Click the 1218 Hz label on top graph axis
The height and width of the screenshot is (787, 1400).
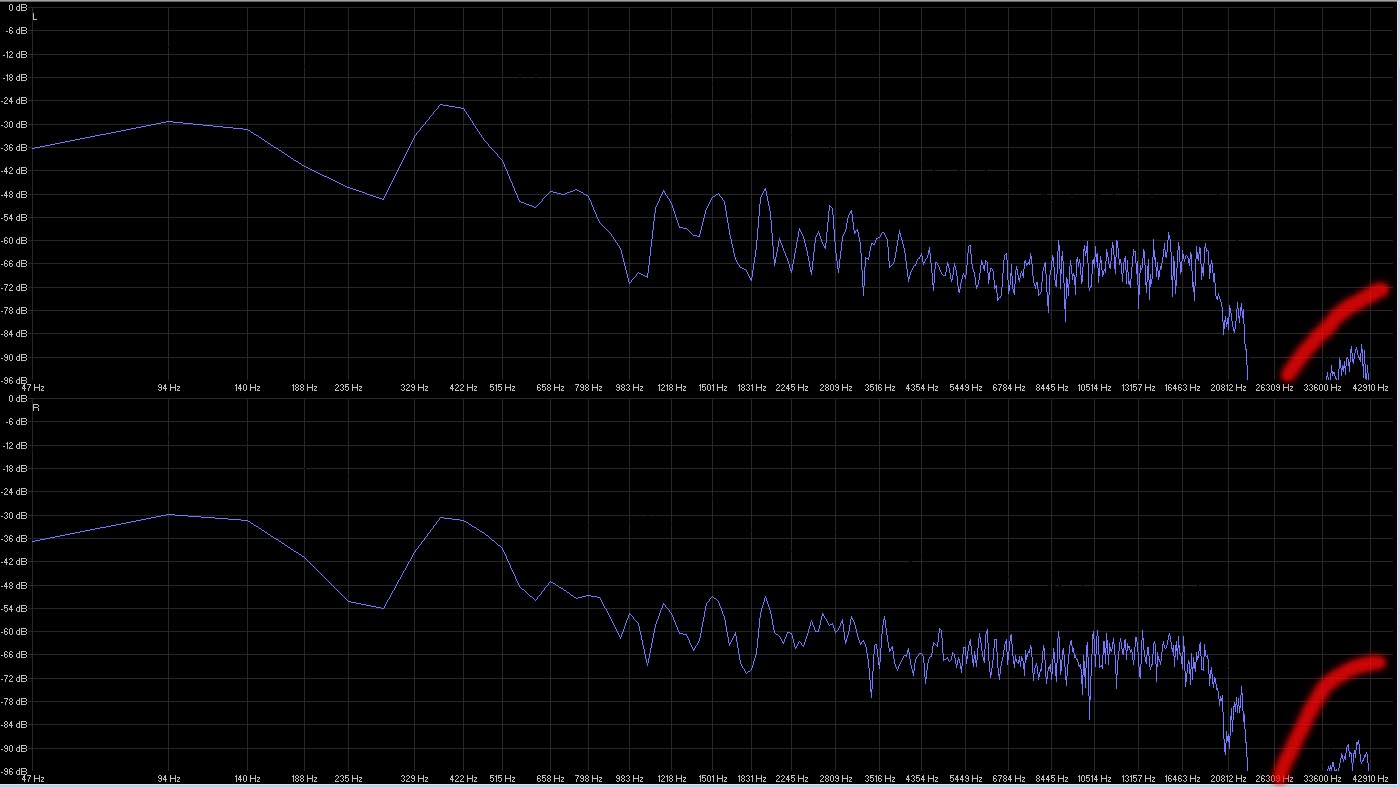click(x=671, y=387)
